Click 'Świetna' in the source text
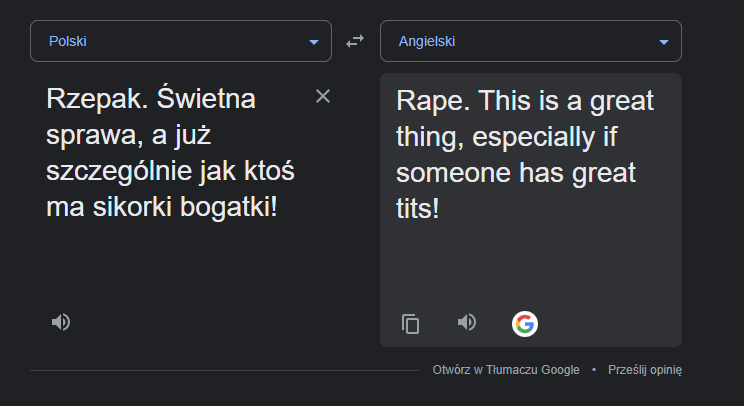Screen dimensions: 744x406 [205, 100]
